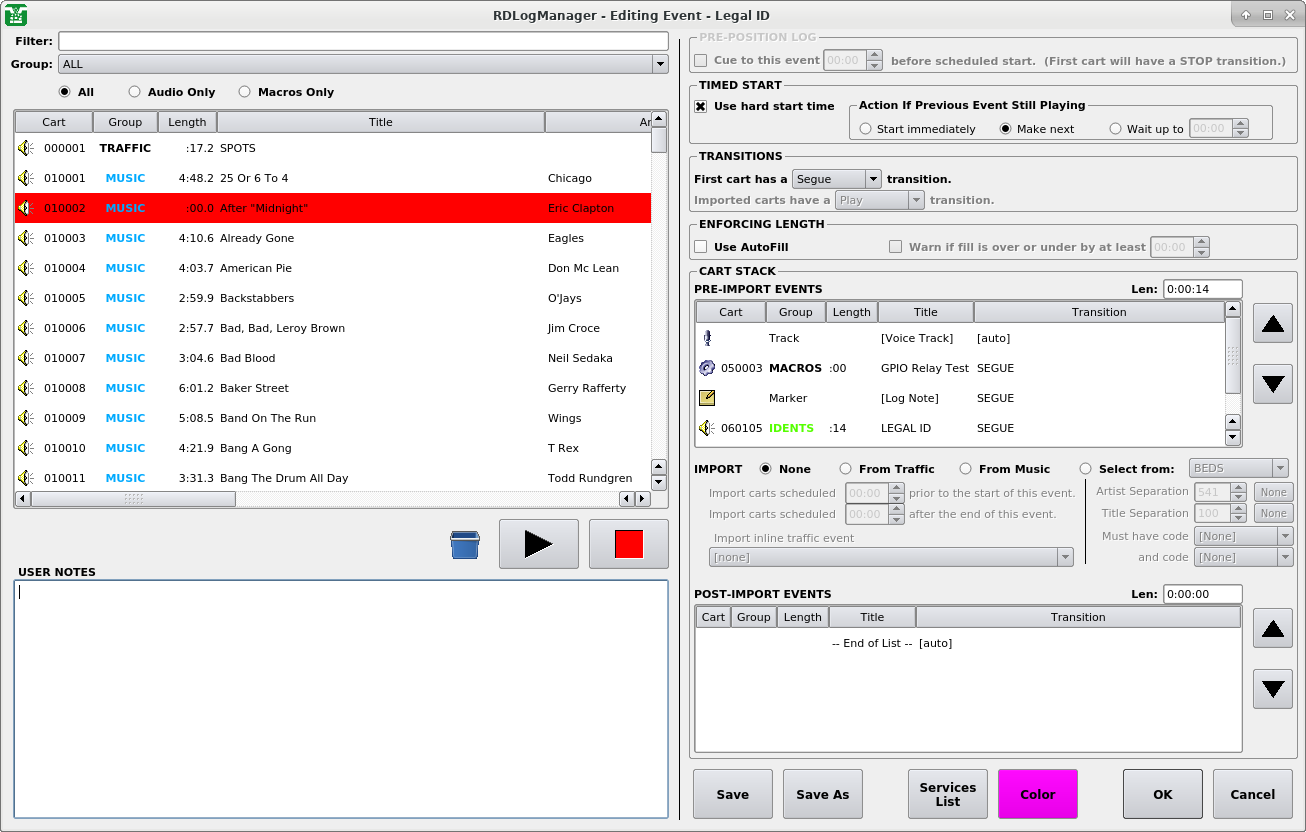Open the Segue transition dropdown
1306x832 pixels.
(837, 178)
